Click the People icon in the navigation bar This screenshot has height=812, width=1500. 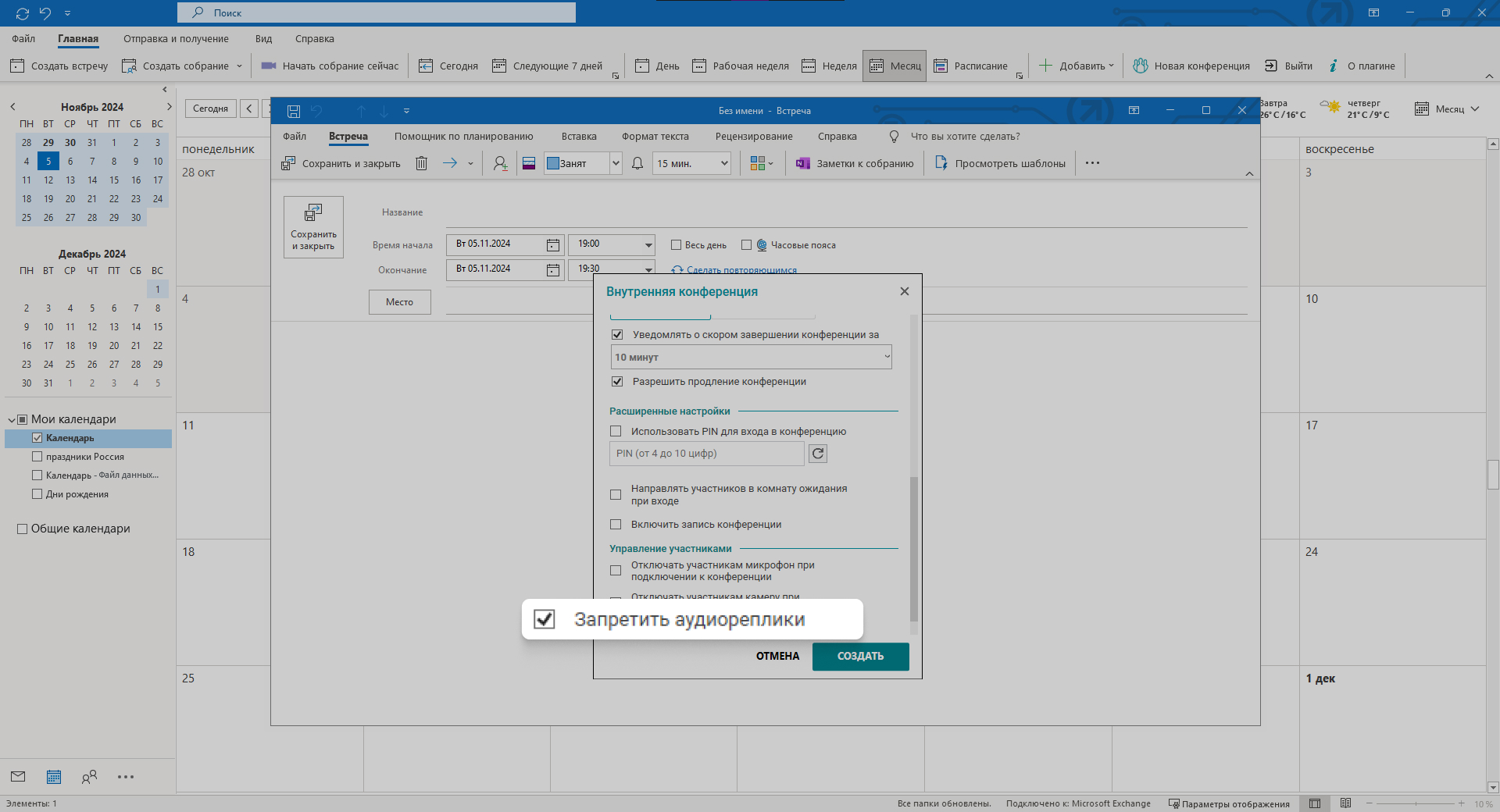click(90, 776)
